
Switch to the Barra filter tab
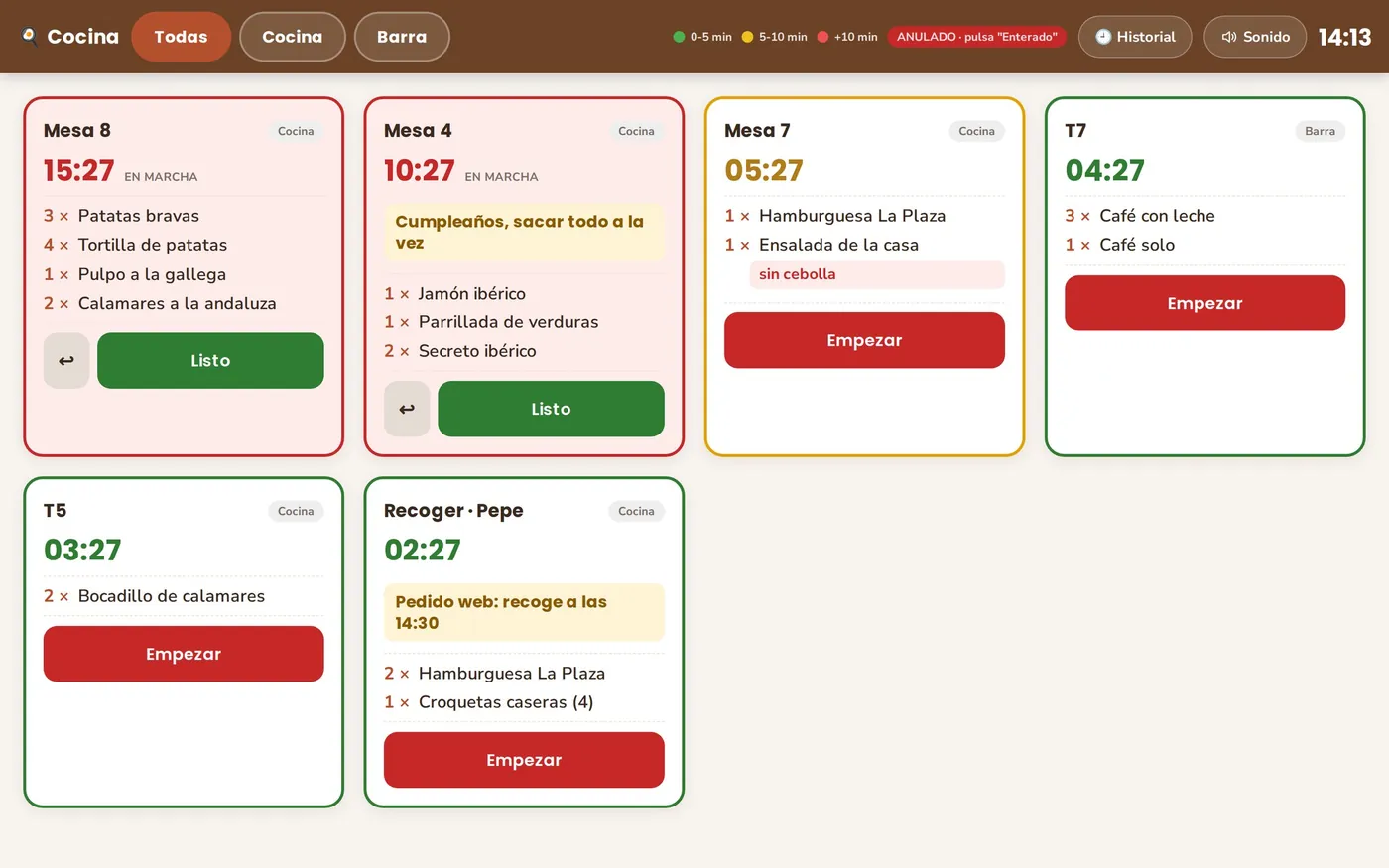click(x=402, y=37)
